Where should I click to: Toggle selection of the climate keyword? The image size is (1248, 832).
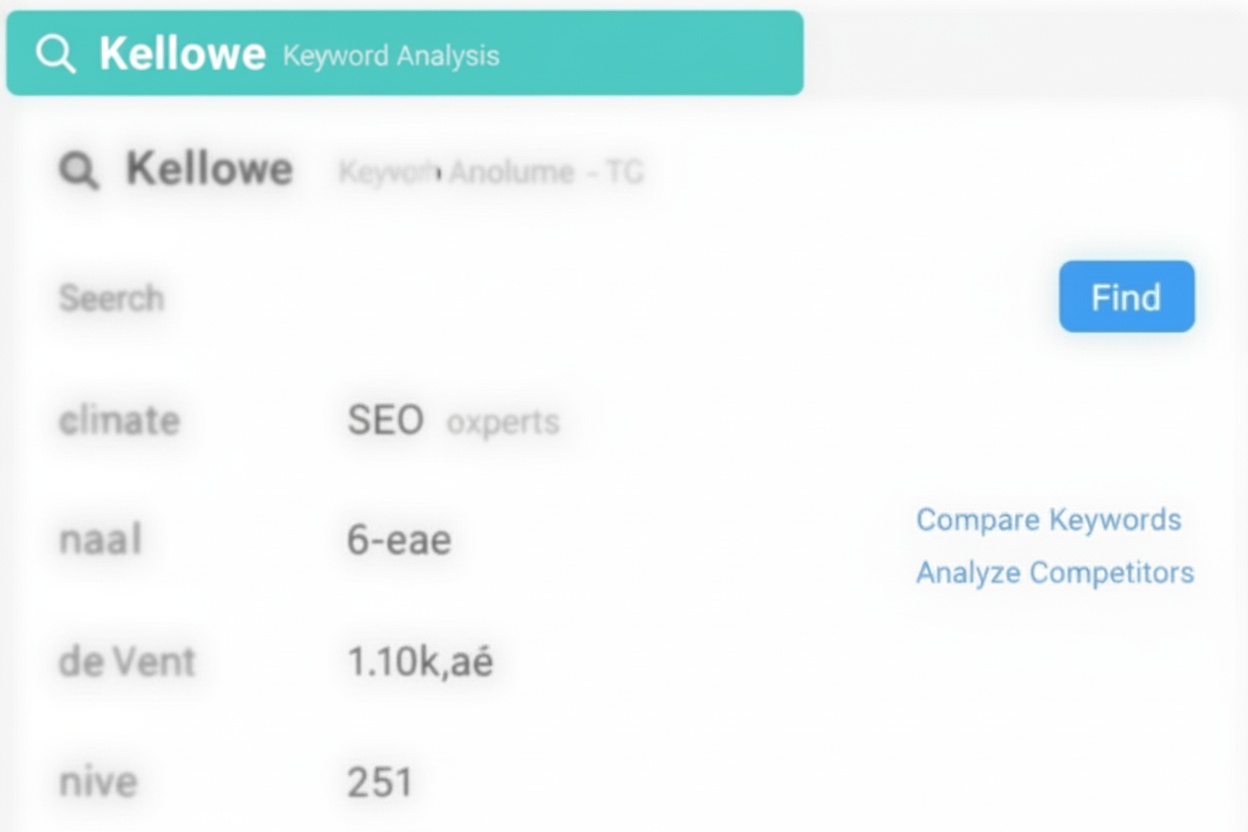(x=118, y=420)
